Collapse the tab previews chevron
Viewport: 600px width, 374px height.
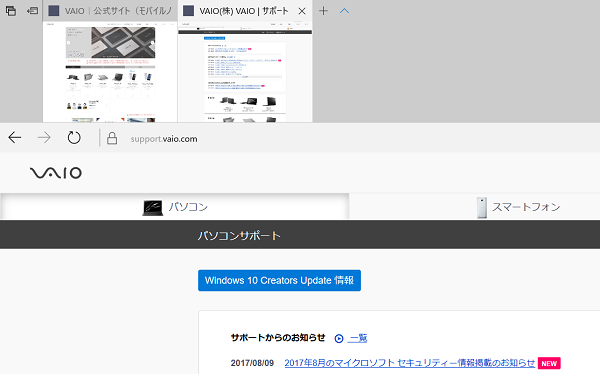tap(344, 11)
